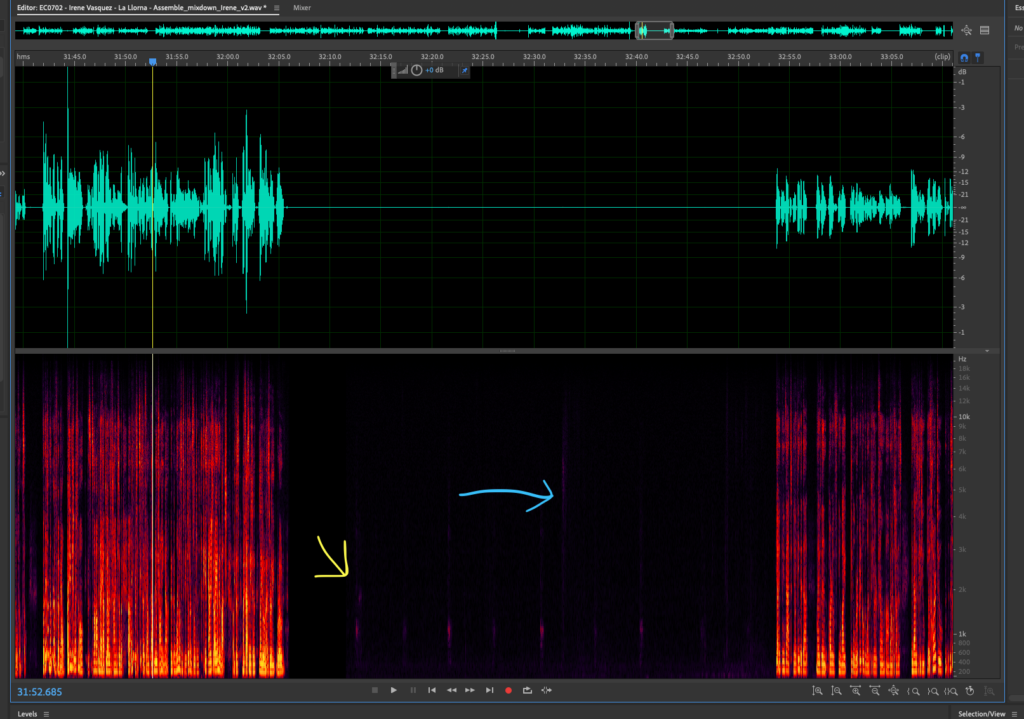Click Zoom In at In Point icon

913,691
